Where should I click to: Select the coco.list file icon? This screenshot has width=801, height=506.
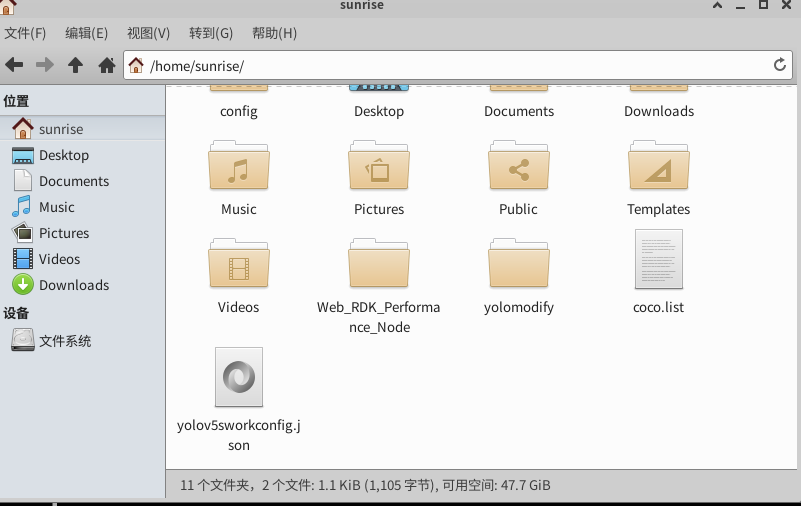(658, 259)
